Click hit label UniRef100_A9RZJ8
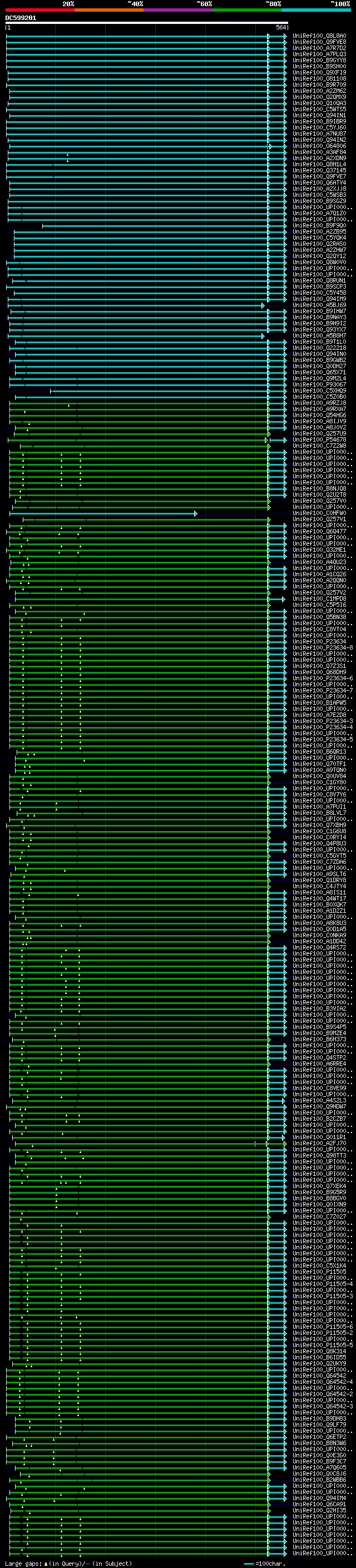Viewport: 356px width, 1568px height. [319, 402]
